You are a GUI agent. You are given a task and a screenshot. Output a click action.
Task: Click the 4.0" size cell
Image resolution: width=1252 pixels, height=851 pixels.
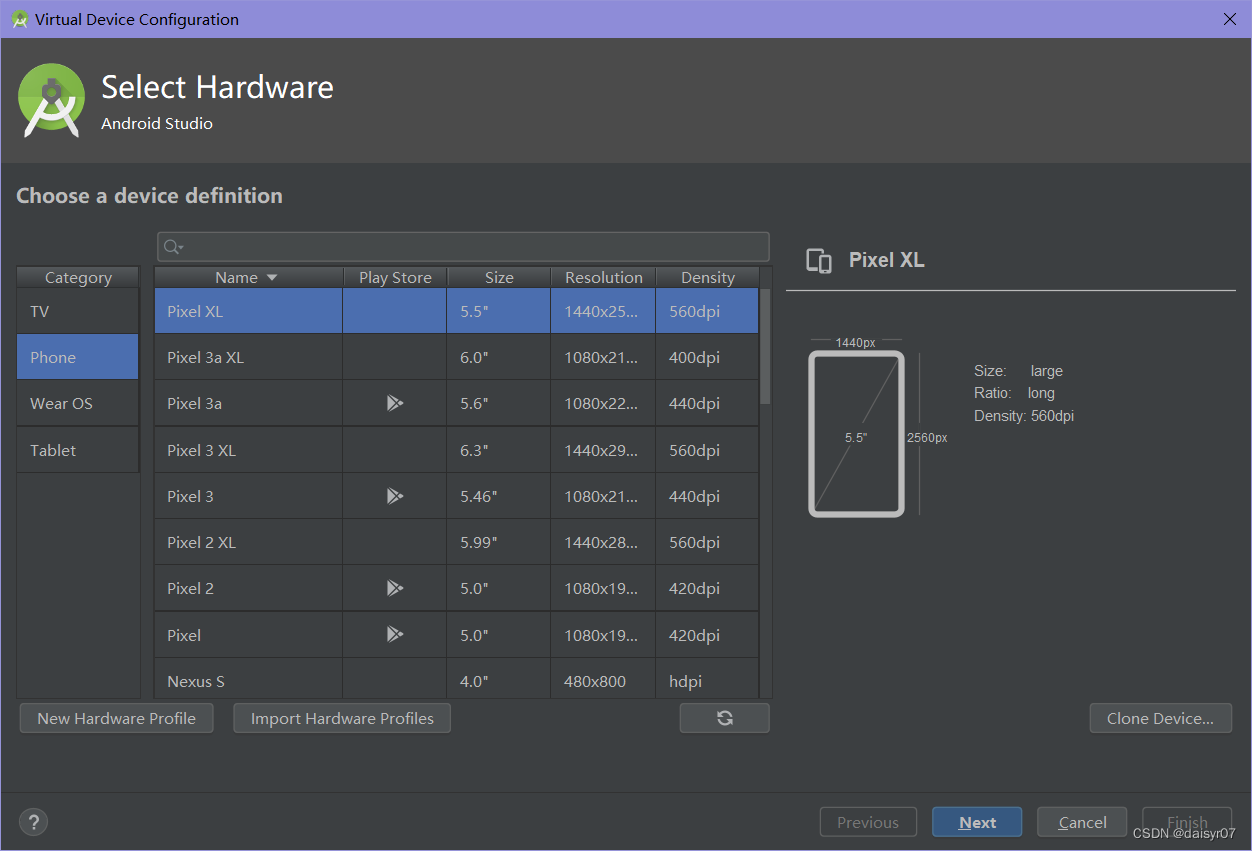pyautogui.click(x=499, y=680)
